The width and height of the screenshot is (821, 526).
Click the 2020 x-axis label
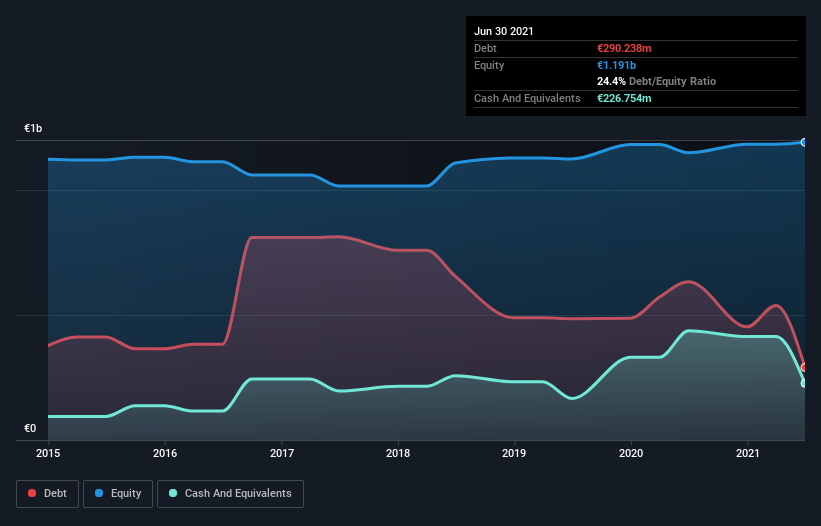[x=631, y=453]
